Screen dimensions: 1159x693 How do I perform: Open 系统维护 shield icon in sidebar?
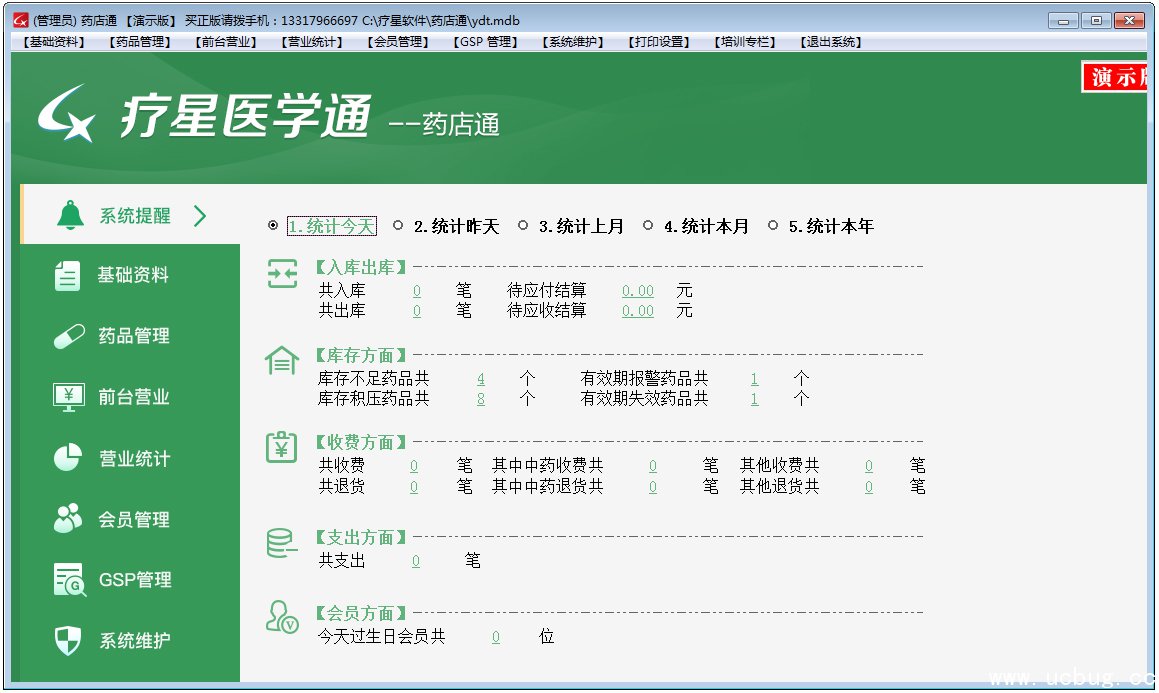point(68,641)
